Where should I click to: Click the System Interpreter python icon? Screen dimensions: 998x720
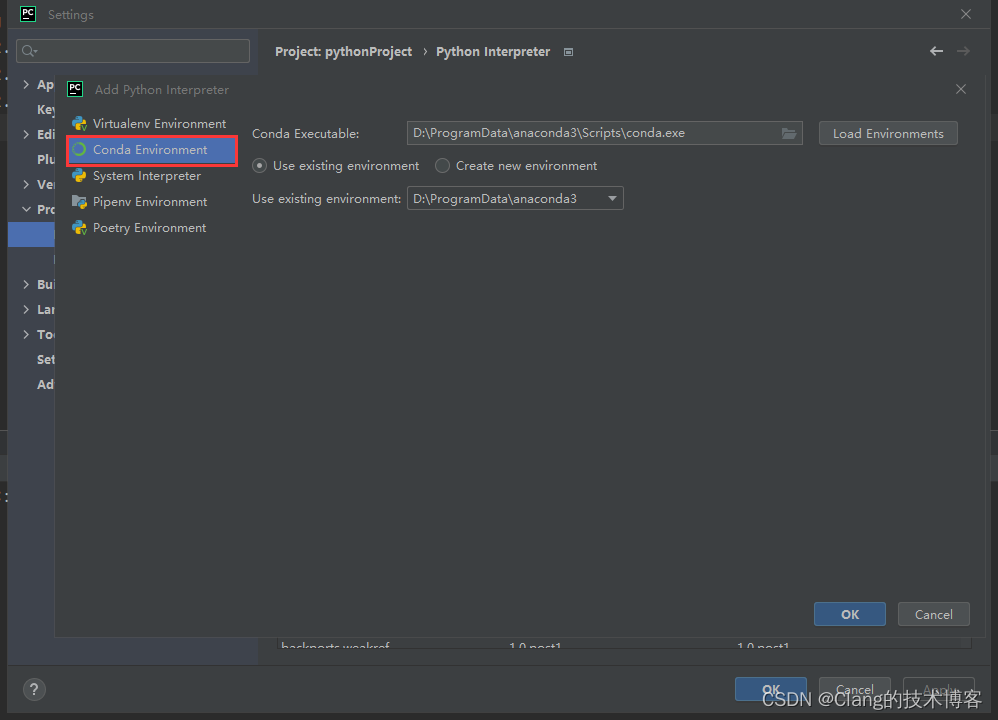tap(80, 176)
